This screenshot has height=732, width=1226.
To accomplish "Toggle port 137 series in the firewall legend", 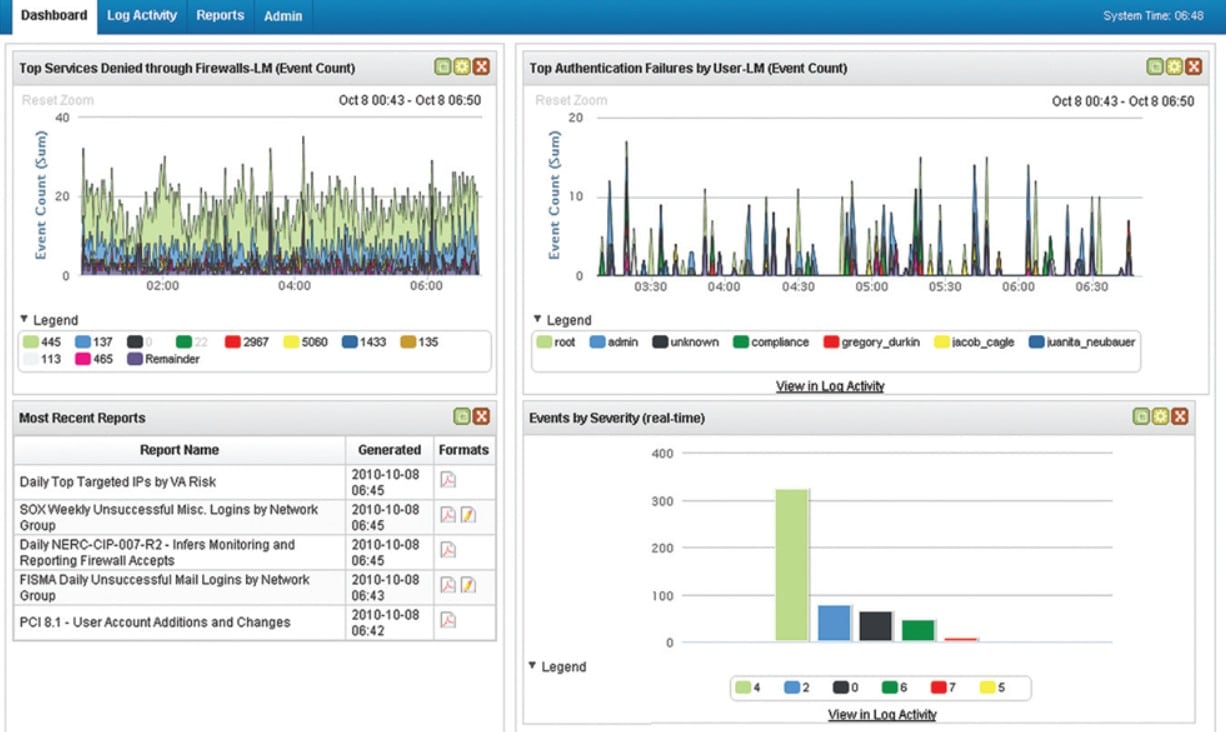I will [93, 342].
